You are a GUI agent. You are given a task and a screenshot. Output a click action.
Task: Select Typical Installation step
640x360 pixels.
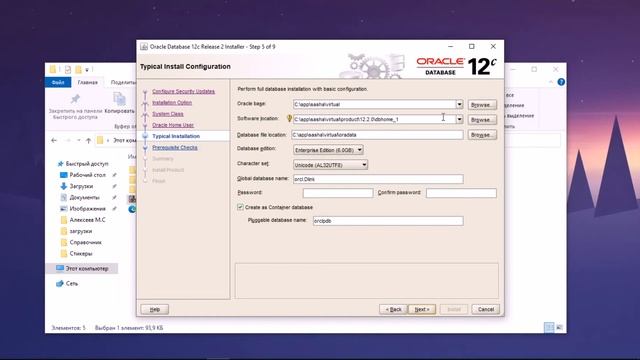tap(176, 136)
